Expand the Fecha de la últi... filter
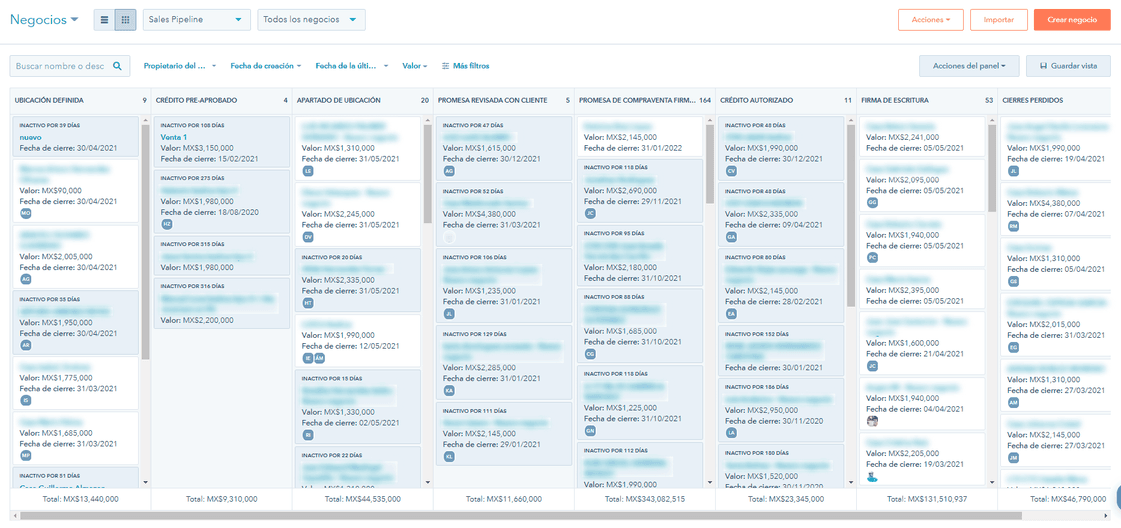Image resolution: width=1121 pixels, height=528 pixels. (352, 66)
